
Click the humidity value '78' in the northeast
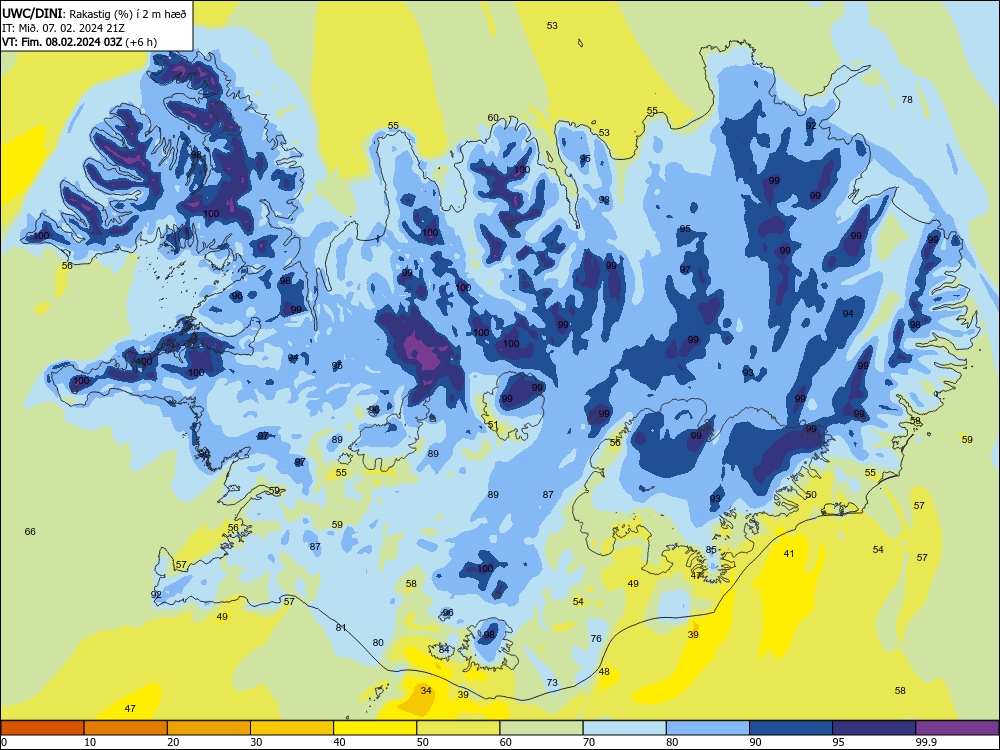(x=907, y=99)
